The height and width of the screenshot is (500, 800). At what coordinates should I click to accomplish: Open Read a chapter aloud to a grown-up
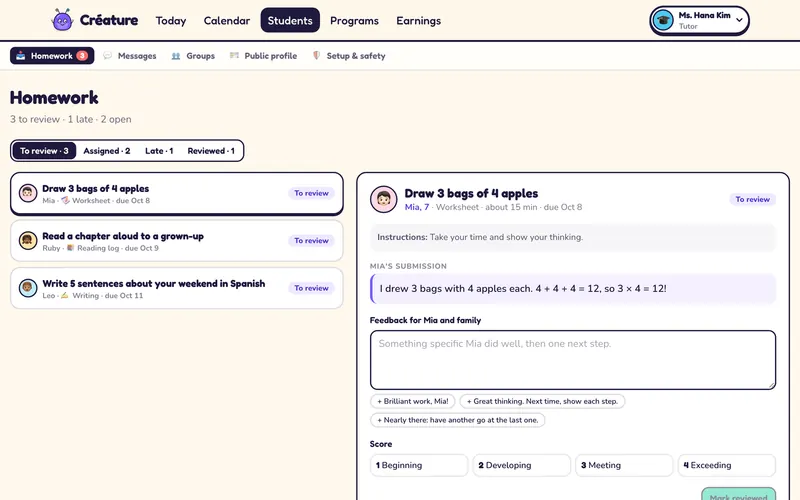(x=177, y=241)
